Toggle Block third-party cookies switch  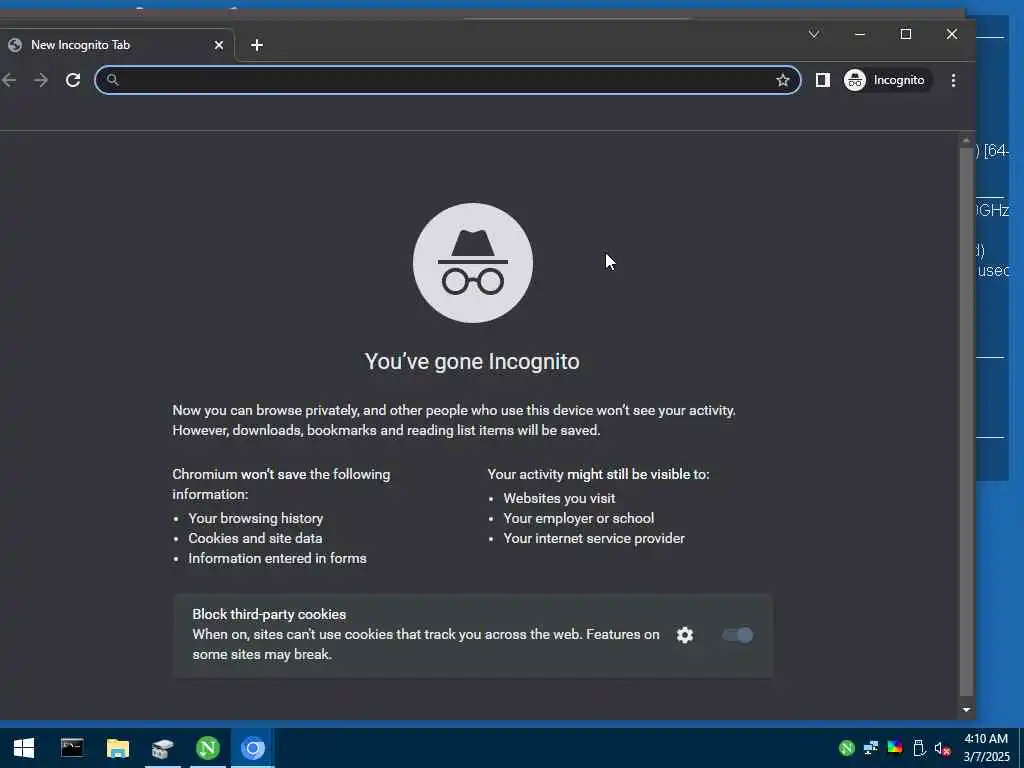[x=738, y=635]
